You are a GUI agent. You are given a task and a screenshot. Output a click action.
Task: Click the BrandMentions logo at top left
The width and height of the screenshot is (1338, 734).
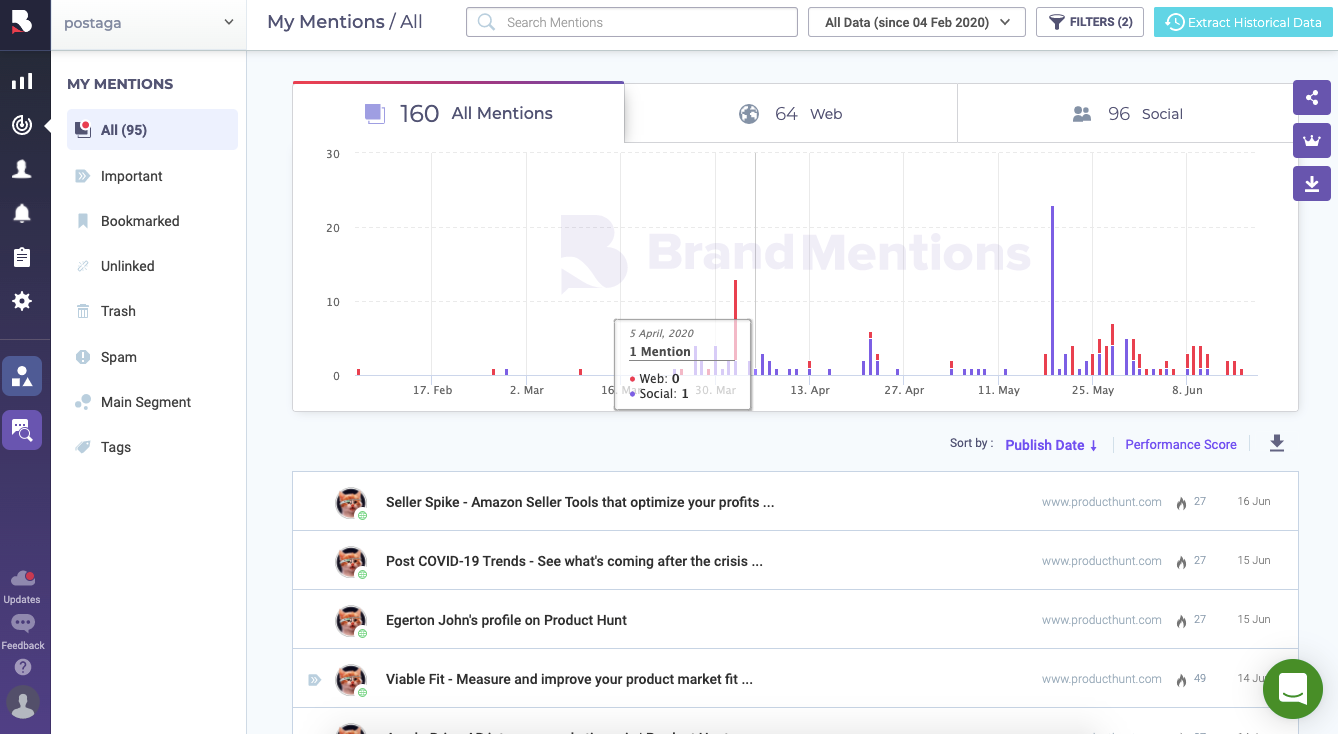pos(24,22)
